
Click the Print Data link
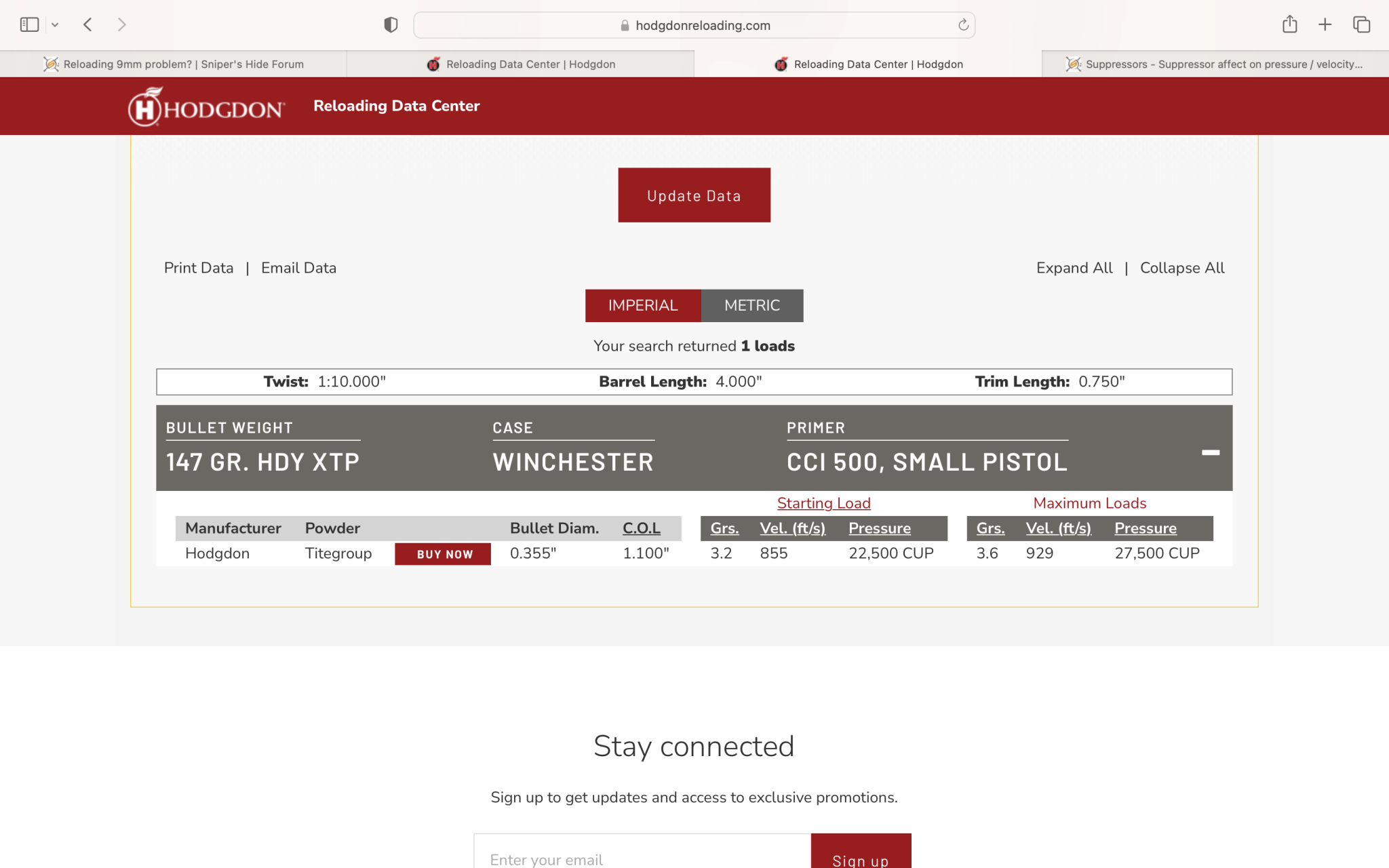pos(199,268)
